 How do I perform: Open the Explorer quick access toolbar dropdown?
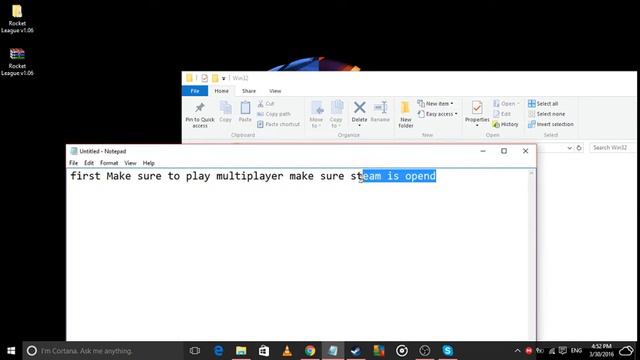point(224,78)
